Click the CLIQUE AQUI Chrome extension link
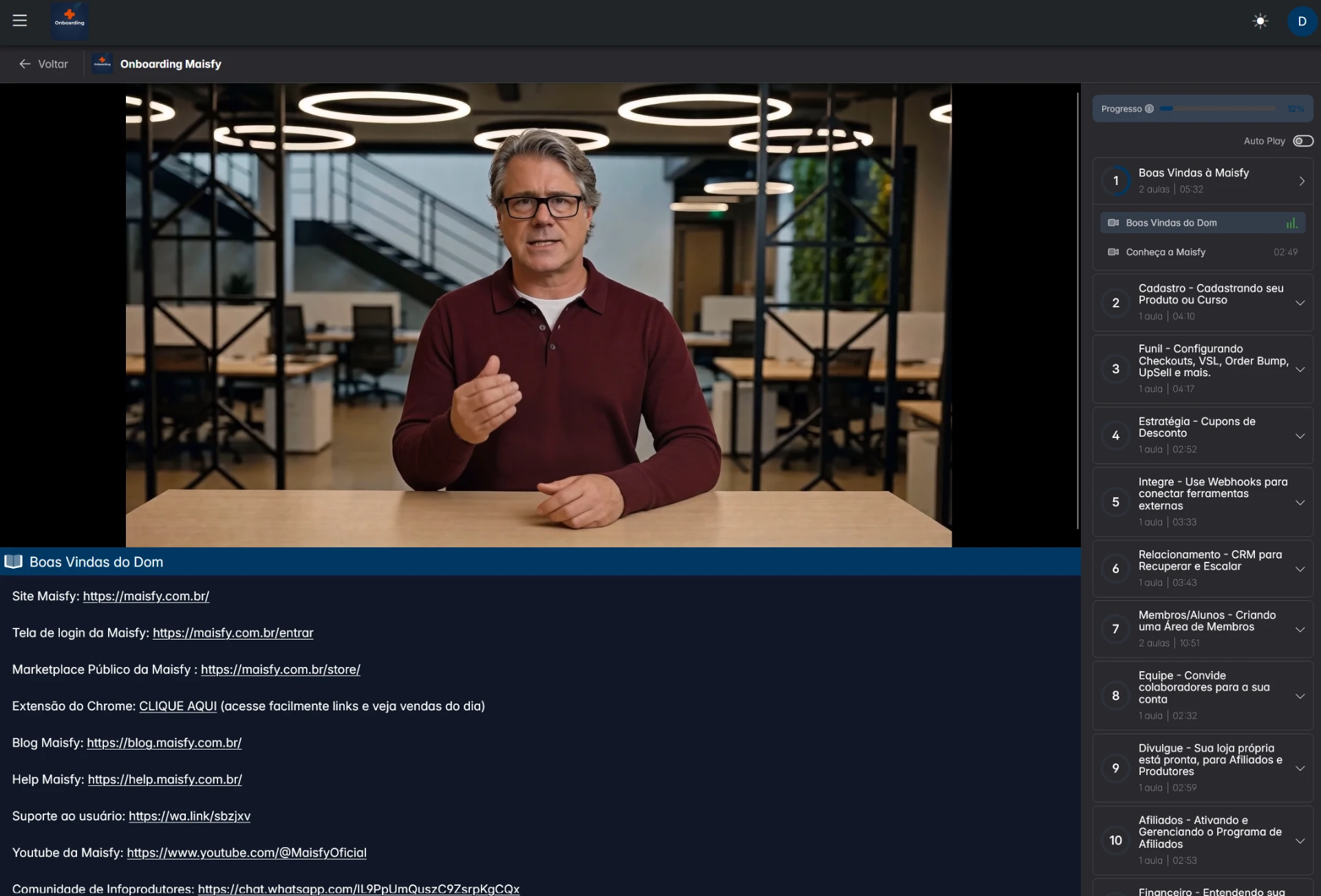1321x896 pixels. [178, 706]
